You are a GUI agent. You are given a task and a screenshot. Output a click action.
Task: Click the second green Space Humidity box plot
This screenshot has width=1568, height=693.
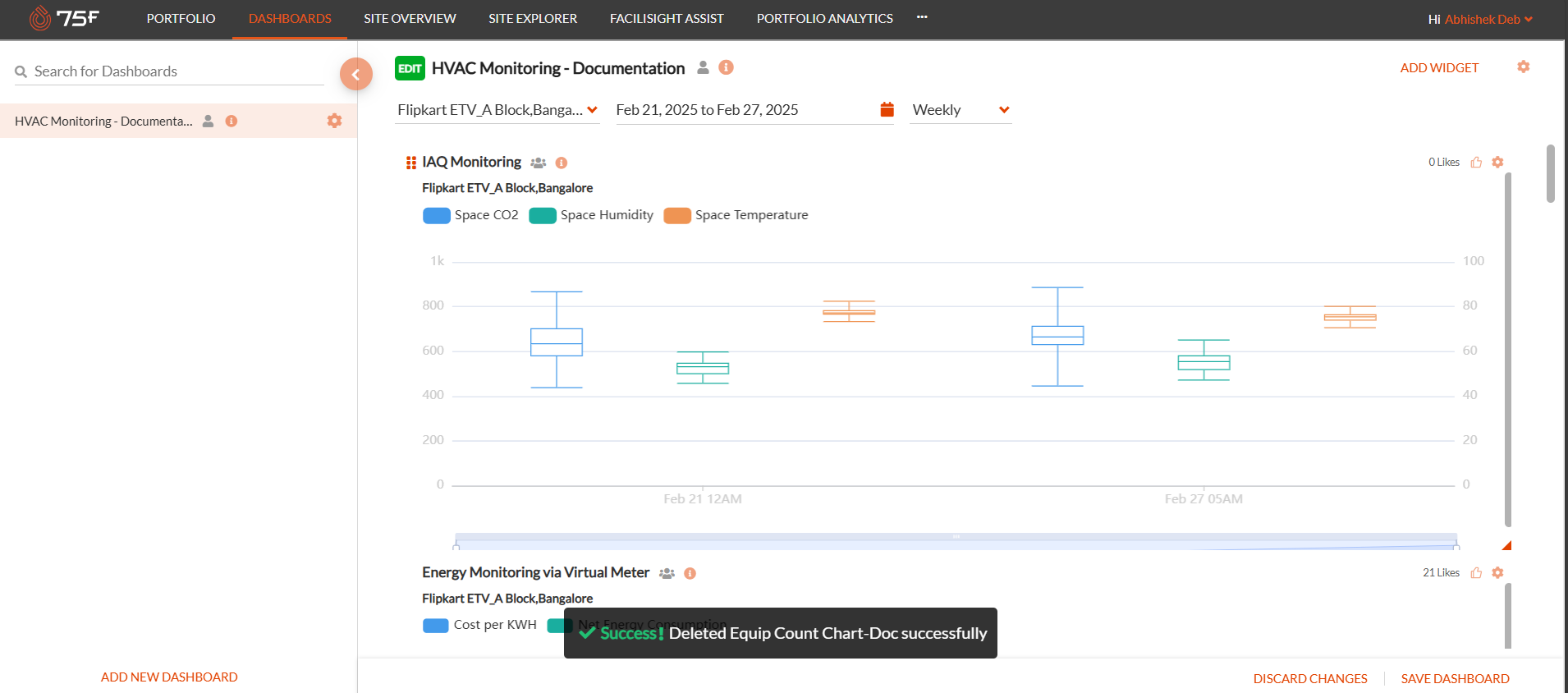tap(1204, 360)
